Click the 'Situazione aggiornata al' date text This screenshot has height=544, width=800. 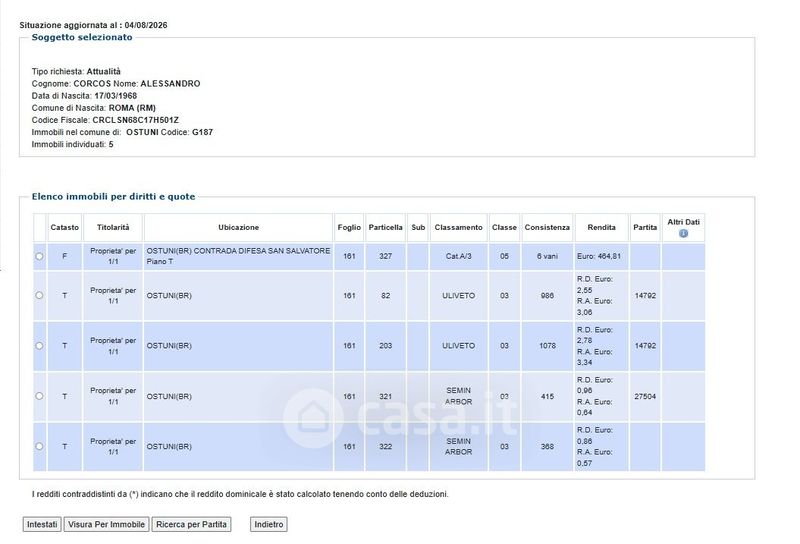pyautogui.click(x=93, y=25)
